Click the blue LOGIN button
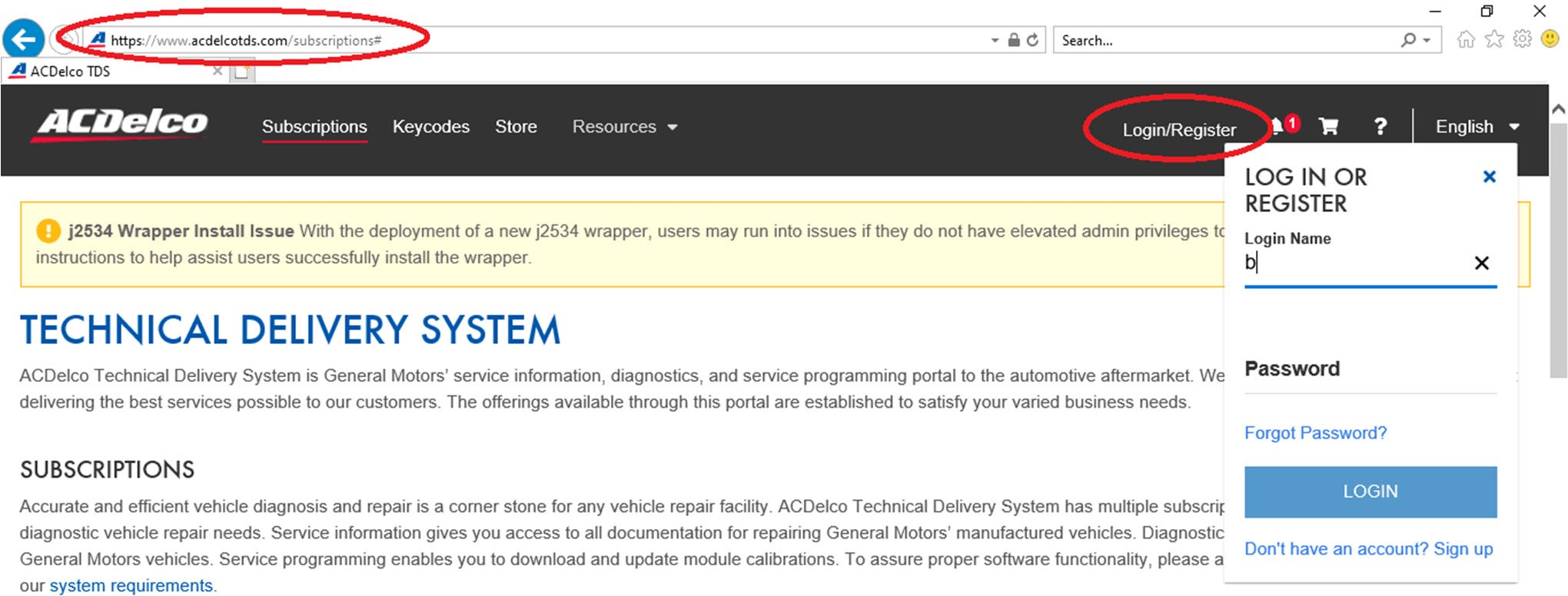 coord(1370,492)
